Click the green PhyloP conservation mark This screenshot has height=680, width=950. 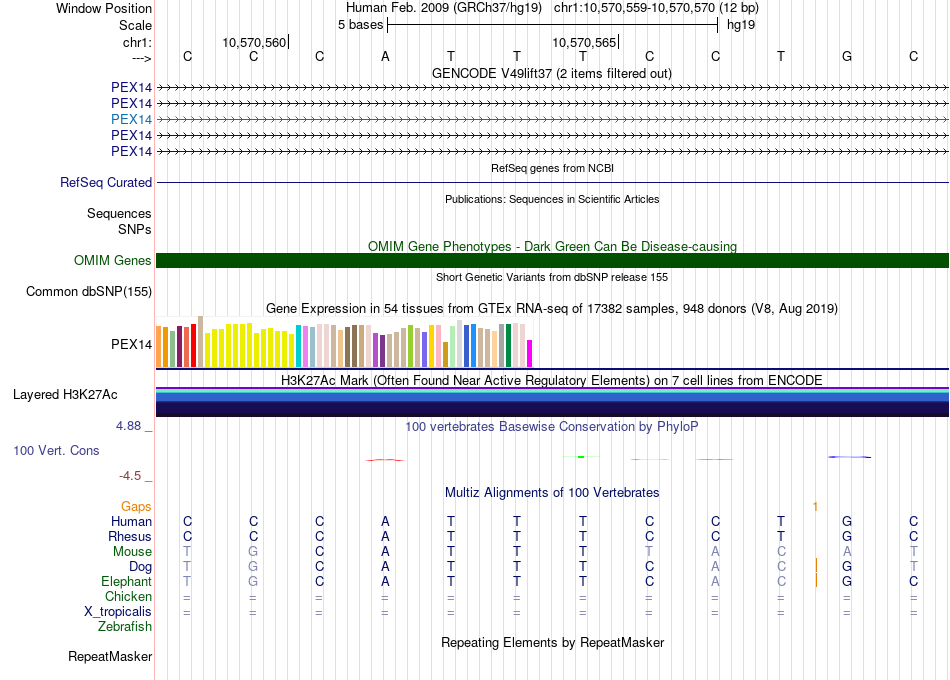point(581,456)
